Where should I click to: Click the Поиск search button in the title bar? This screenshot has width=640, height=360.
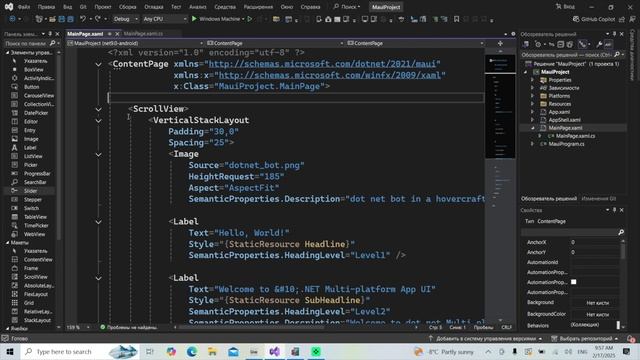347,7
